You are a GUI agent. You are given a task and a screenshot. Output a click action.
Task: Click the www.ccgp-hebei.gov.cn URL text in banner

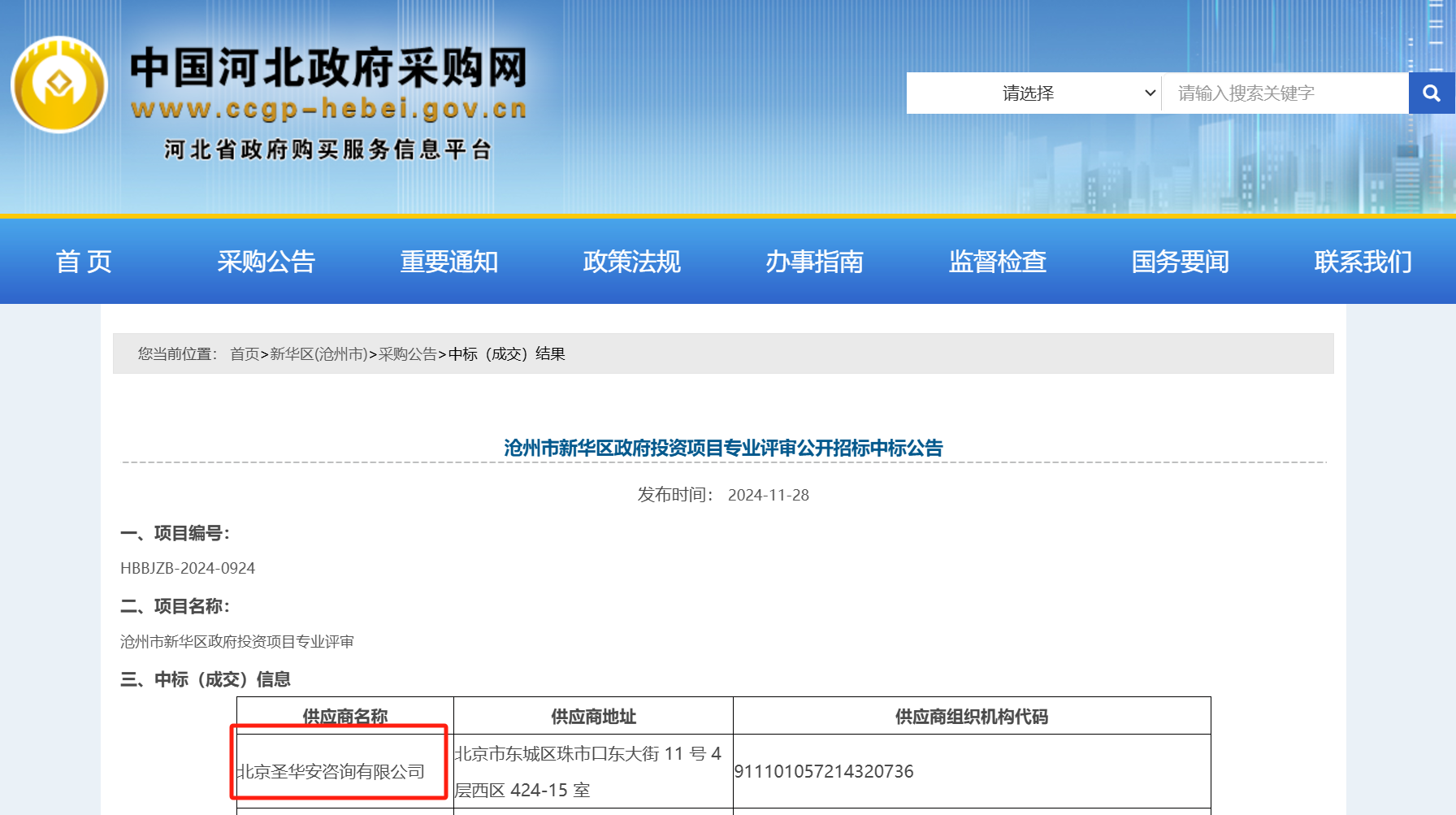(x=329, y=109)
